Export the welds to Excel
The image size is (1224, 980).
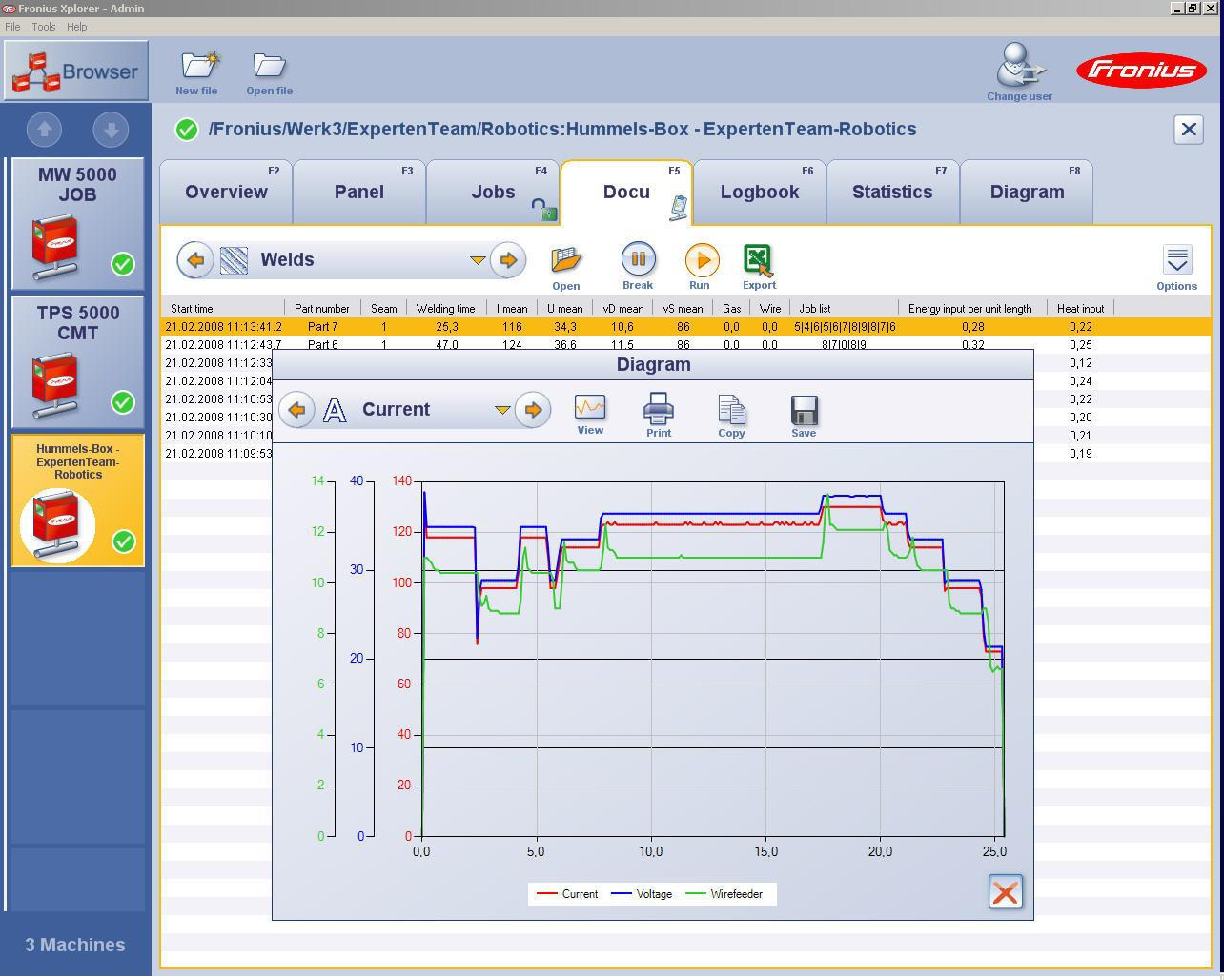point(759,267)
